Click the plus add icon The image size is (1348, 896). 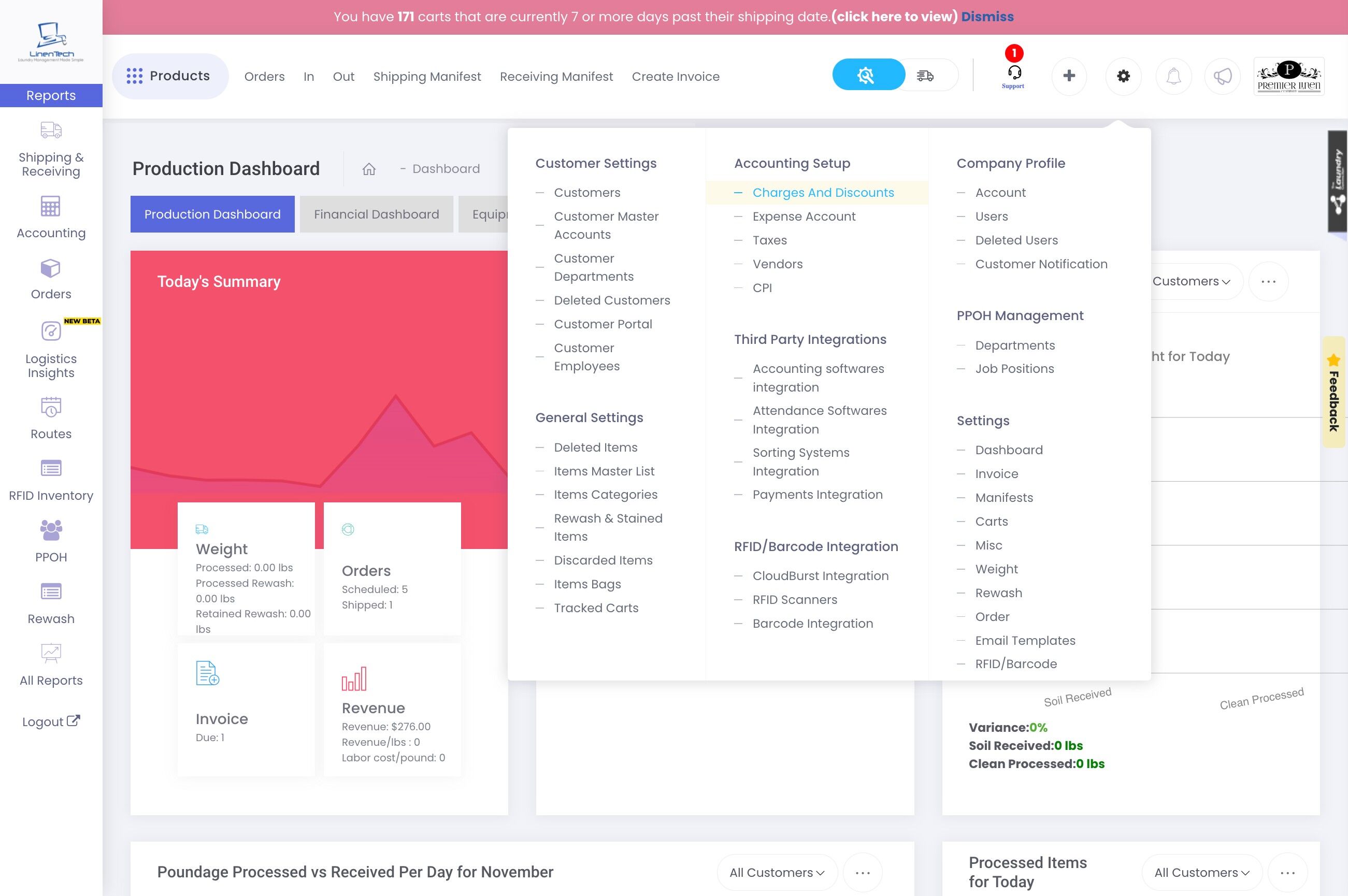[1069, 76]
